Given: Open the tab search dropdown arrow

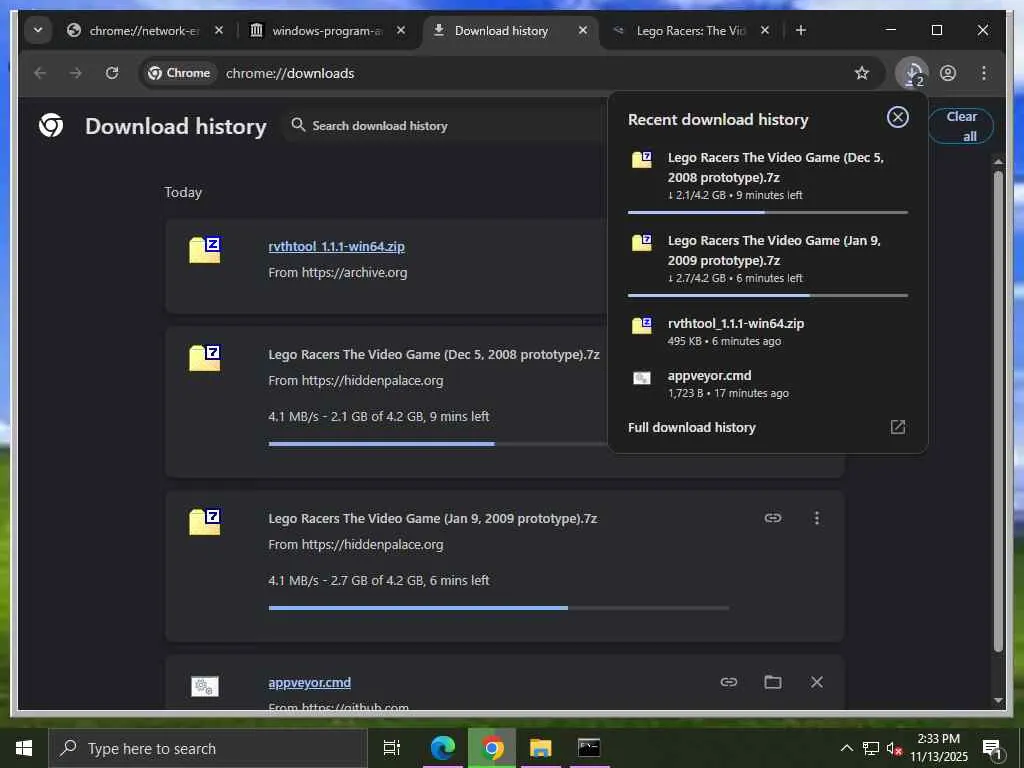Looking at the screenshot, I should tap(38, 30).
